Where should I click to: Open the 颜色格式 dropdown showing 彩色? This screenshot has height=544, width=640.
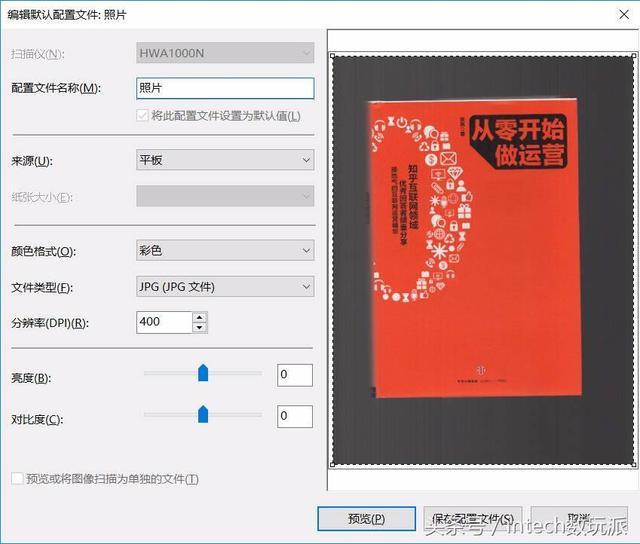(225, 250)
